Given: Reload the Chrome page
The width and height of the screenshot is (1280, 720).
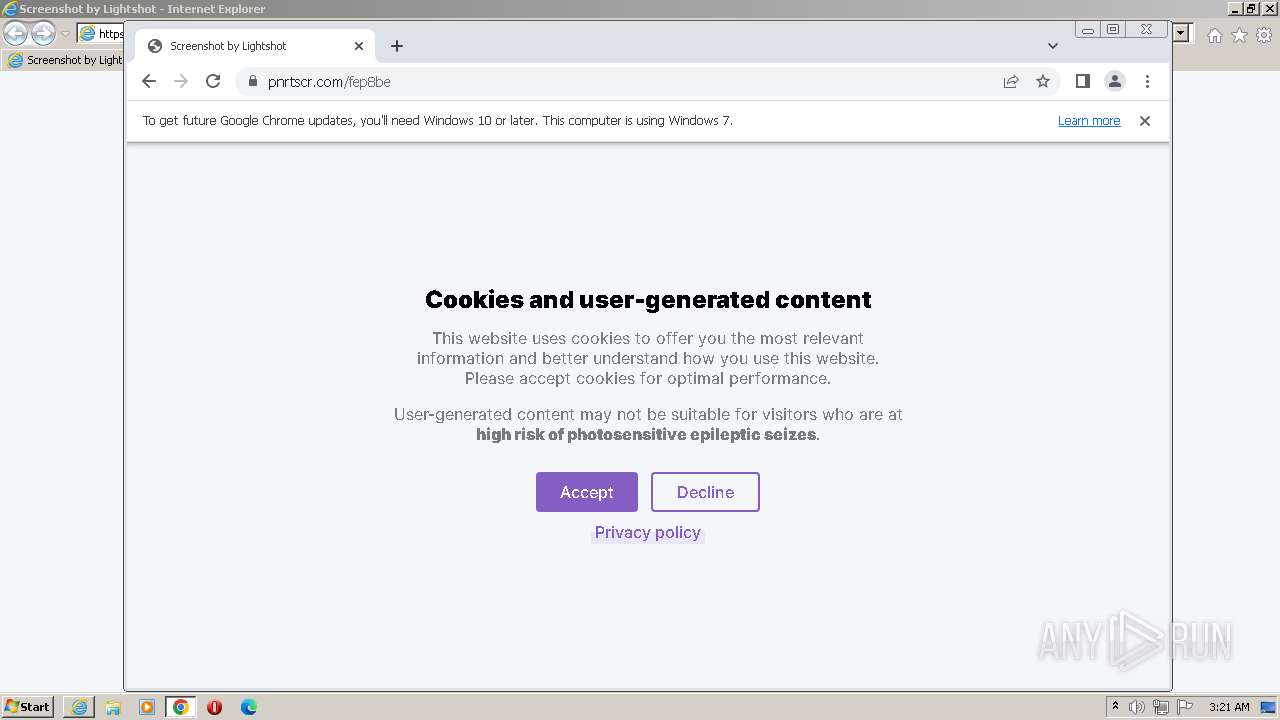Looking at the screenshot, I should (213, 81).
